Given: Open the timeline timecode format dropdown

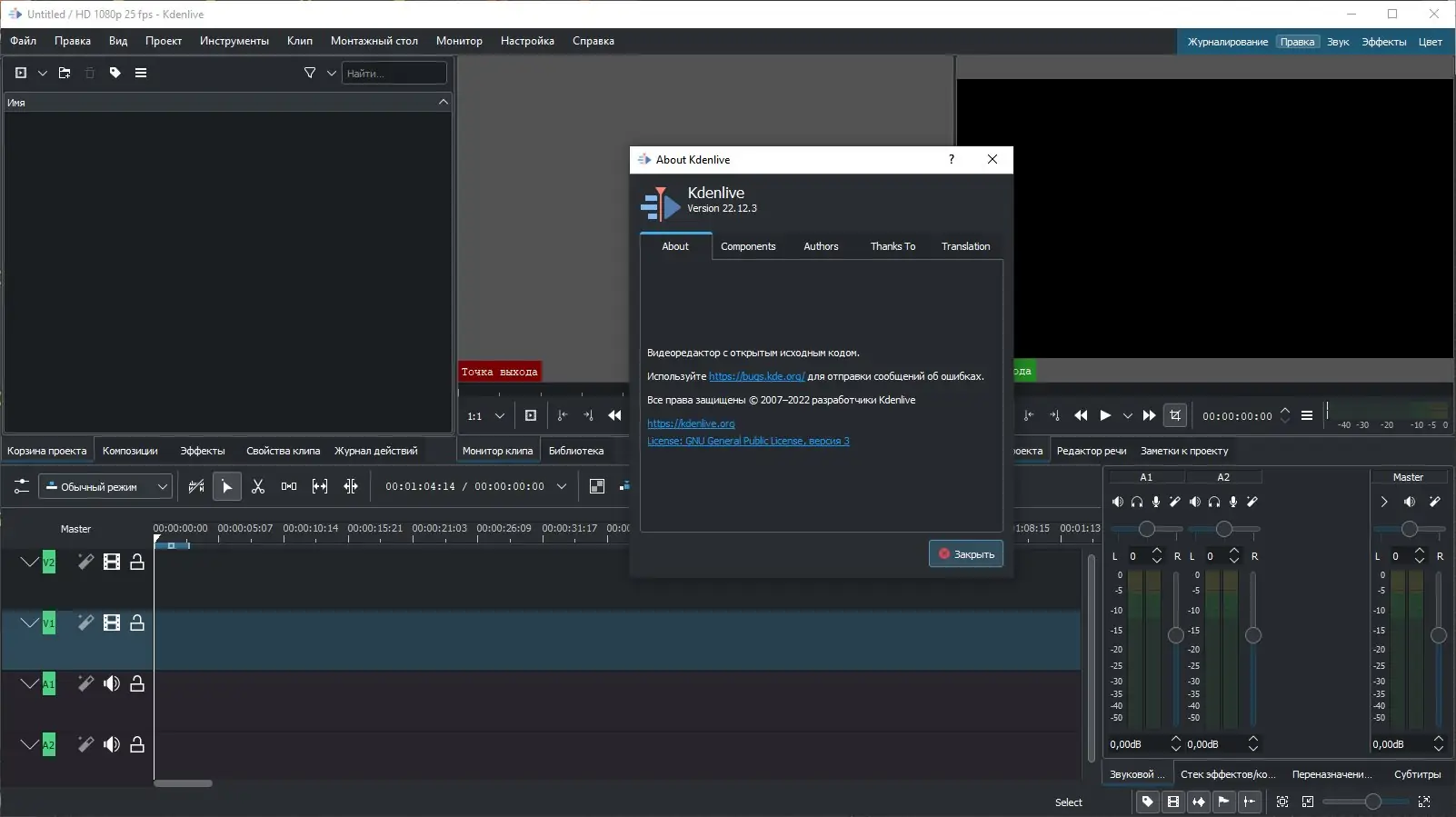Looking at the screenshot, I should 562,486.
